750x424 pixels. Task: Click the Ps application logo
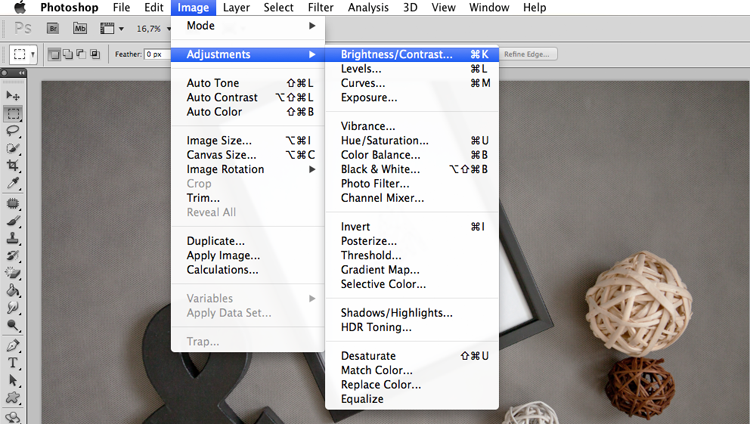[x=23, y=29]
